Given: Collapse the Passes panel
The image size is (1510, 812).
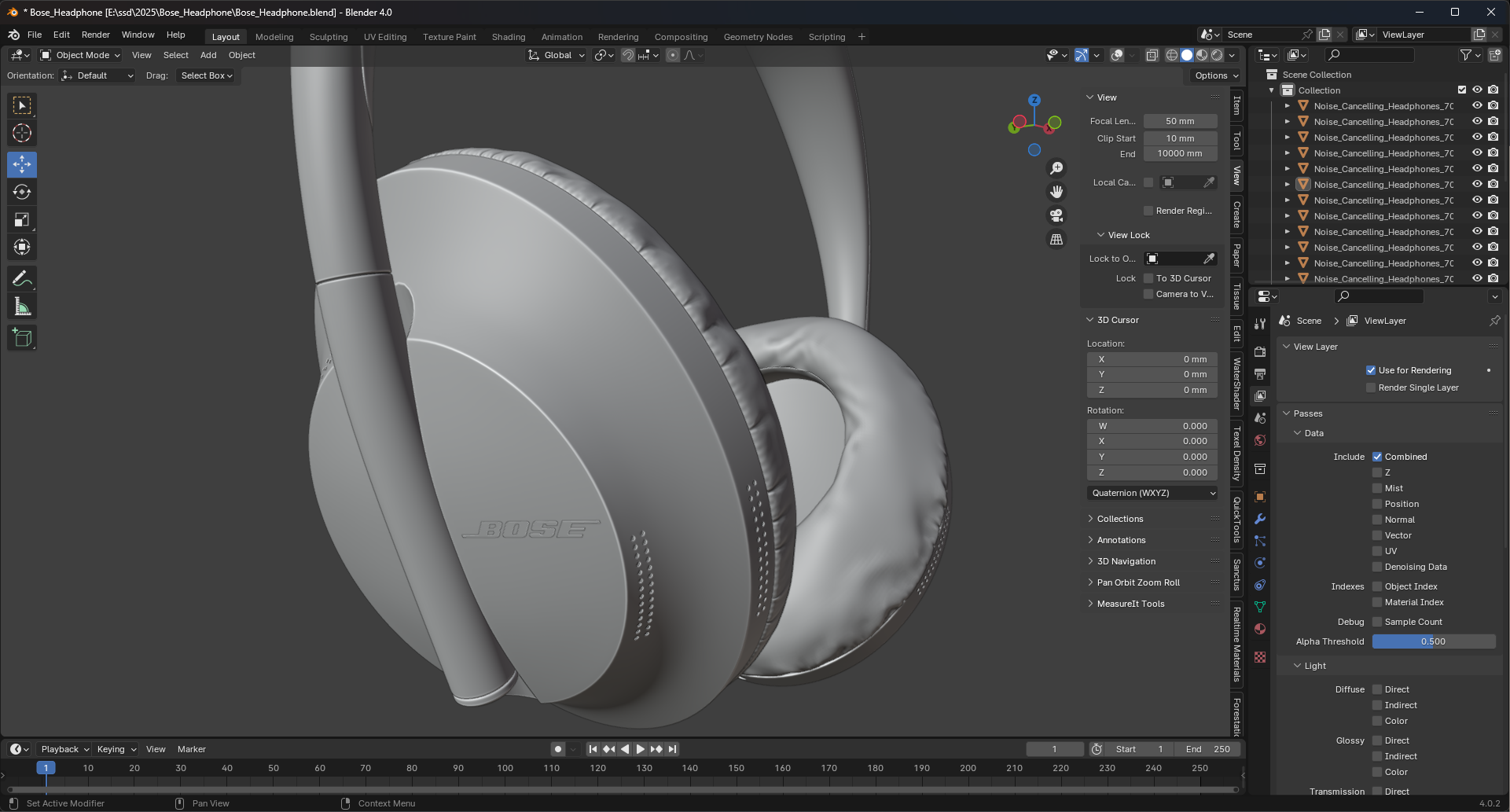Looking at the screenshot, I should point(1307,413).
